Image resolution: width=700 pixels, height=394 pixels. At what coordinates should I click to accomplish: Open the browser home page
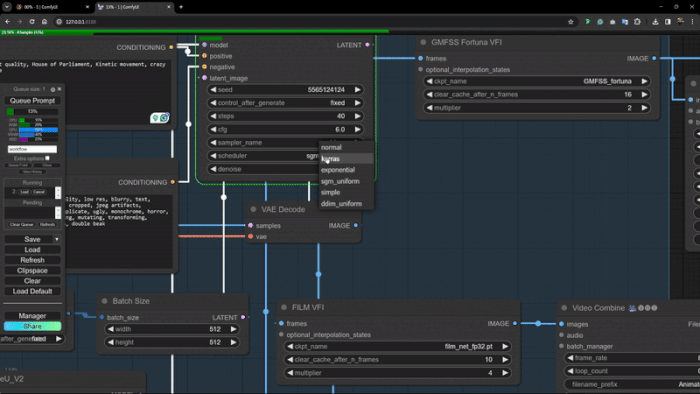point(44,21)
